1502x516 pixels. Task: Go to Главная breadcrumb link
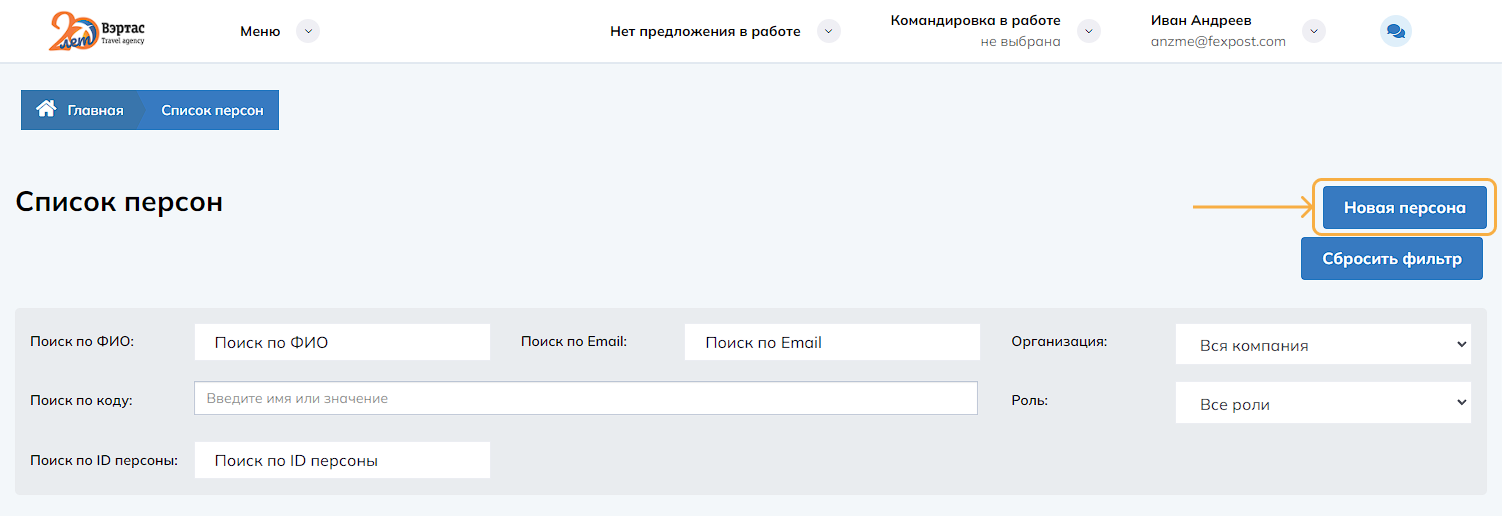[x=95, y=110]
